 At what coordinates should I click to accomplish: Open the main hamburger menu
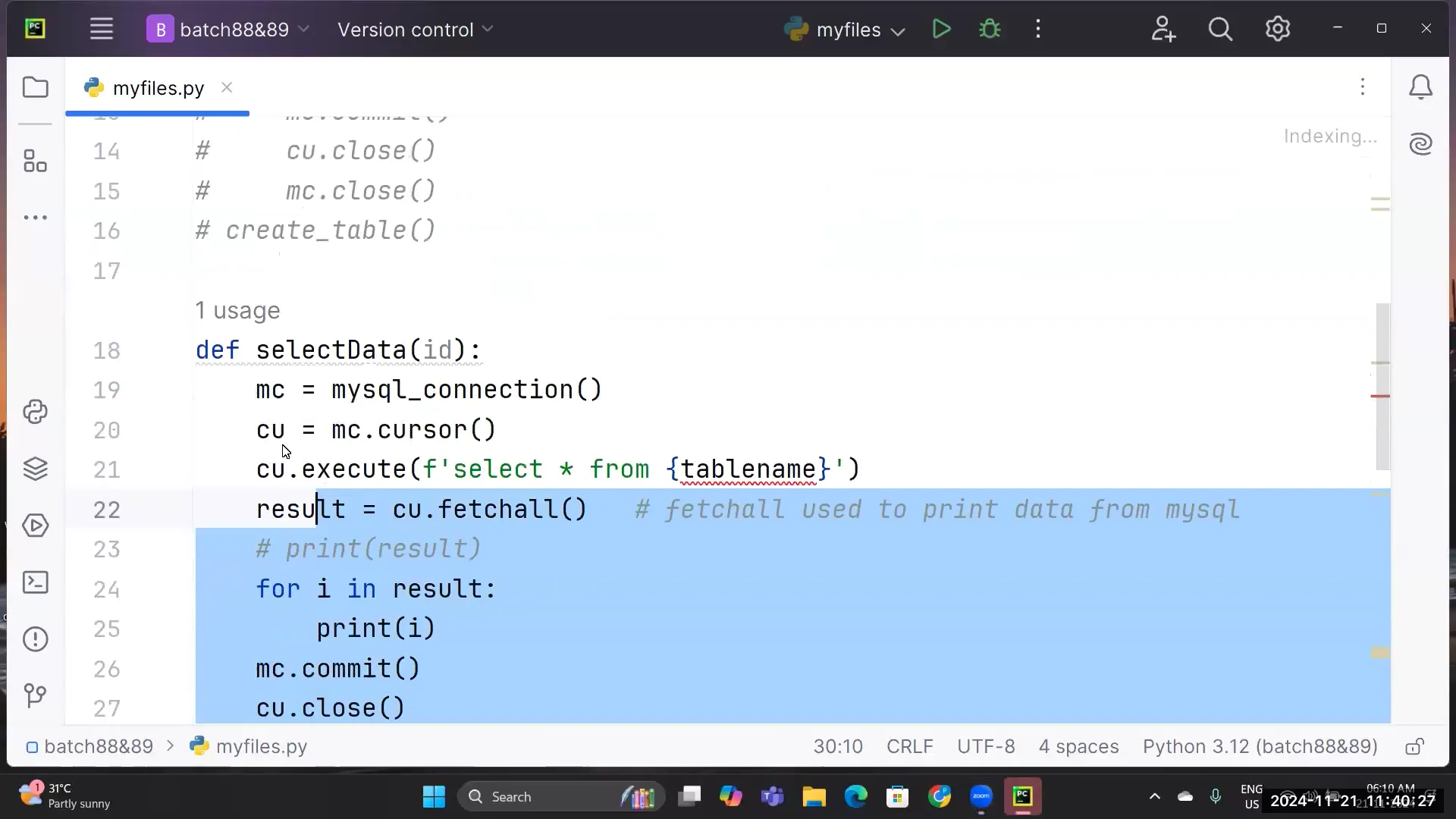(x=102, y=29)
